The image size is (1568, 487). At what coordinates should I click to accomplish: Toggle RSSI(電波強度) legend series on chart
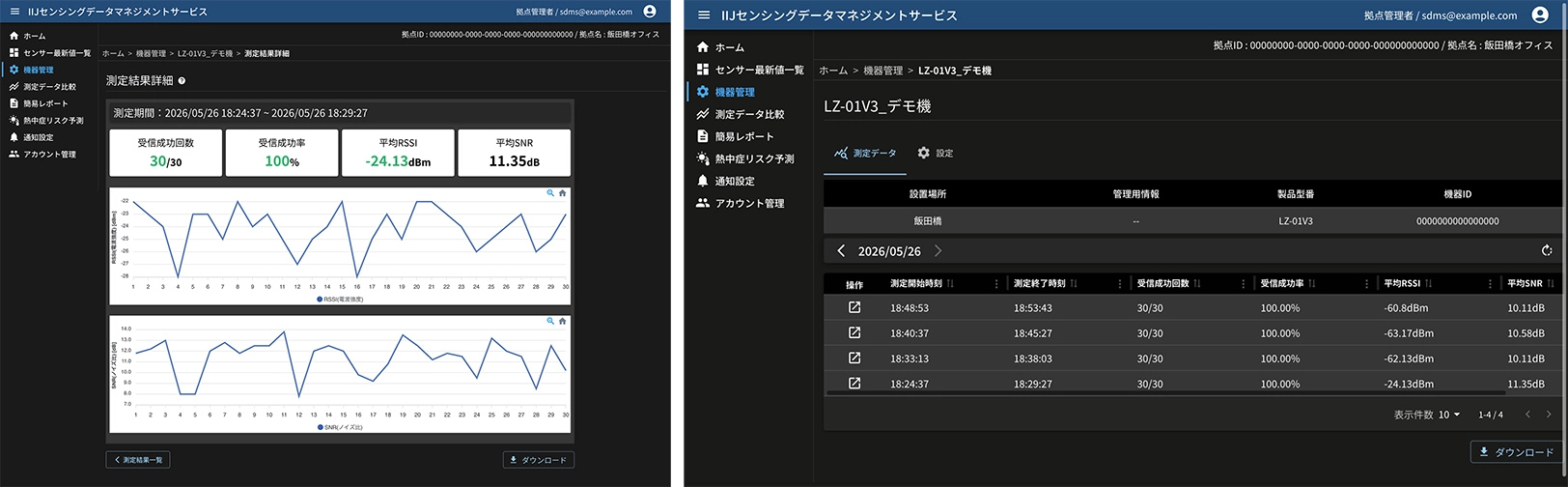(340, 300)
